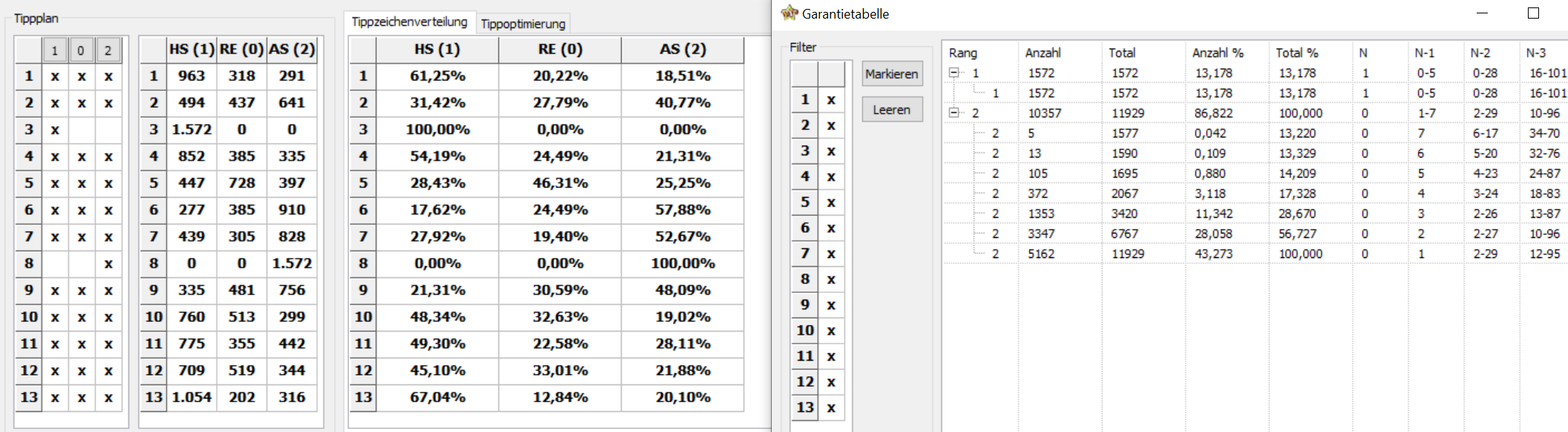
Task: Click the Tippplan column 0 header button
Action: (81, 51)
